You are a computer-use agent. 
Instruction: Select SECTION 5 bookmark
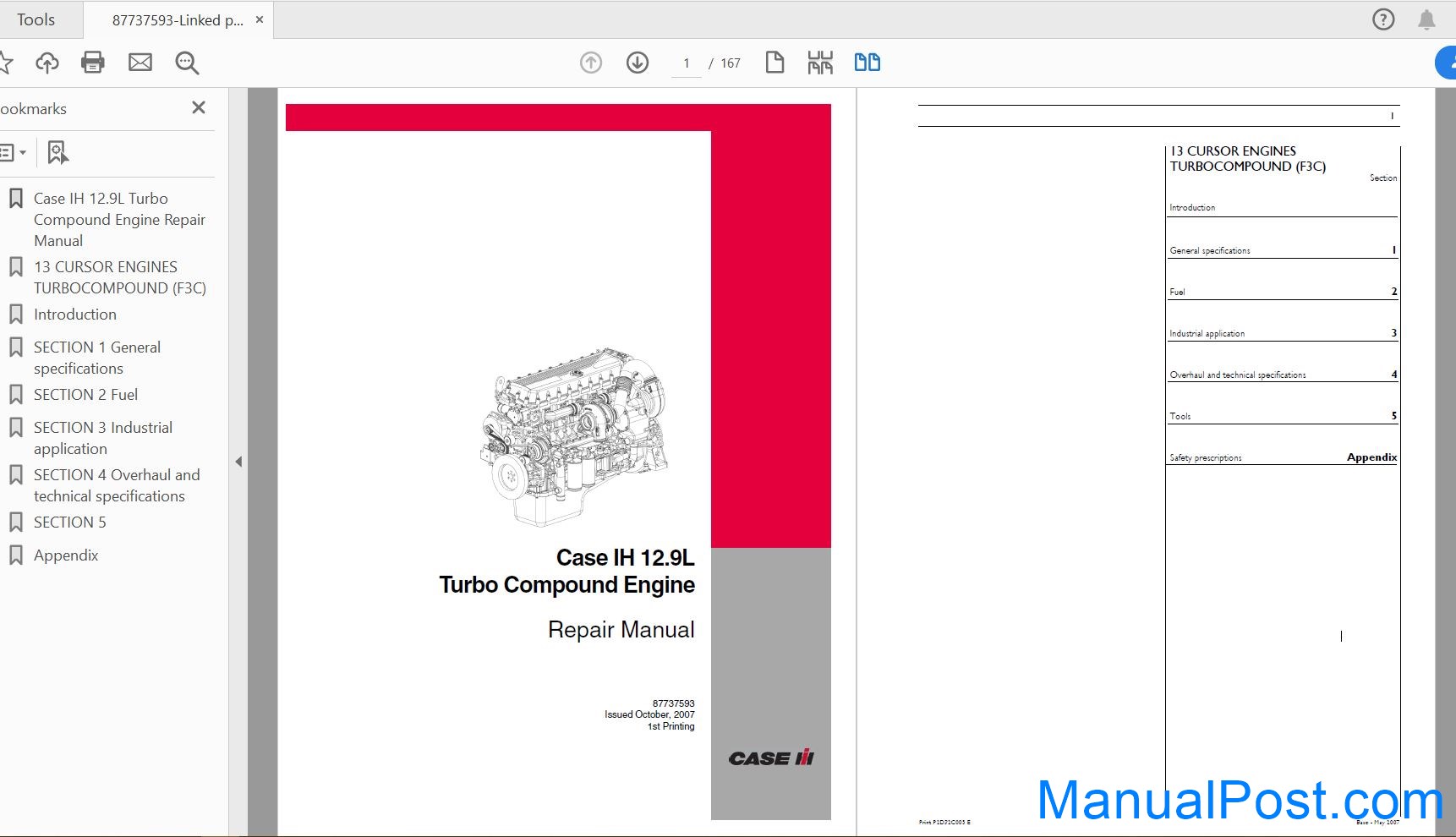click(70, 522)
